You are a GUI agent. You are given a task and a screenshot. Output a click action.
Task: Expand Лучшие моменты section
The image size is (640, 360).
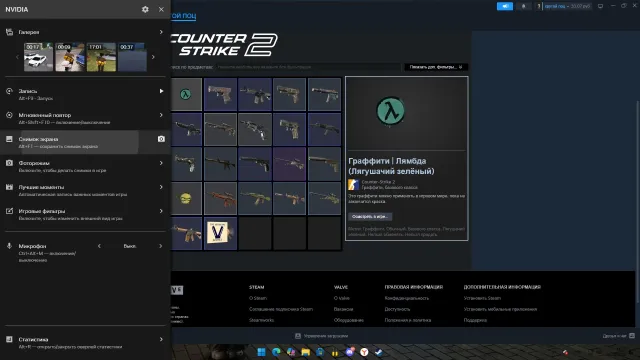point(161,187)
